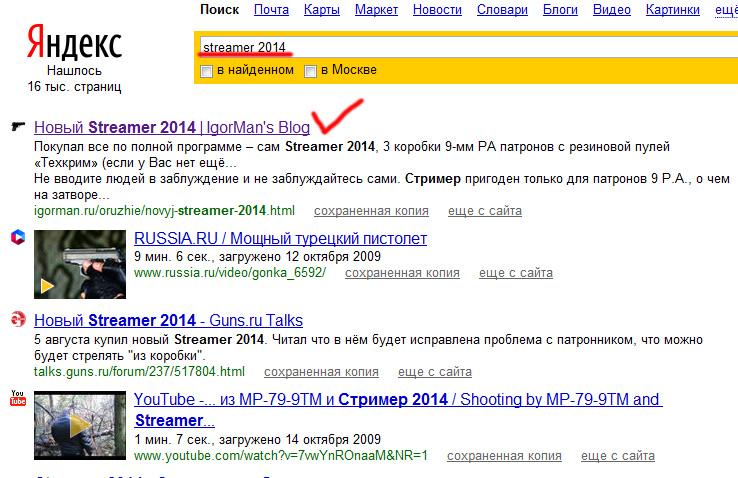Open the Карты service link

(322, 10)
